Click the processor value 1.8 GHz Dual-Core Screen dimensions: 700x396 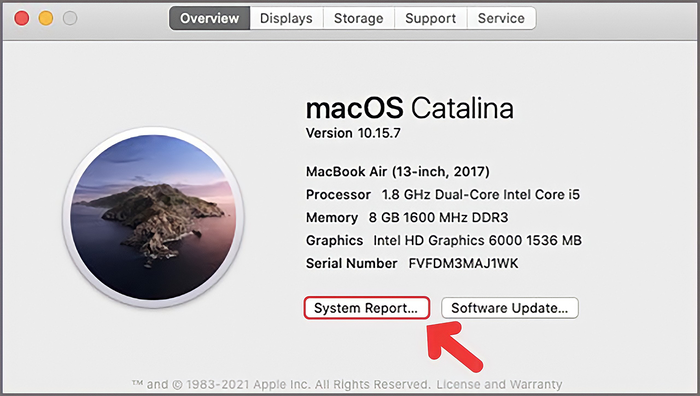(480, 195)
